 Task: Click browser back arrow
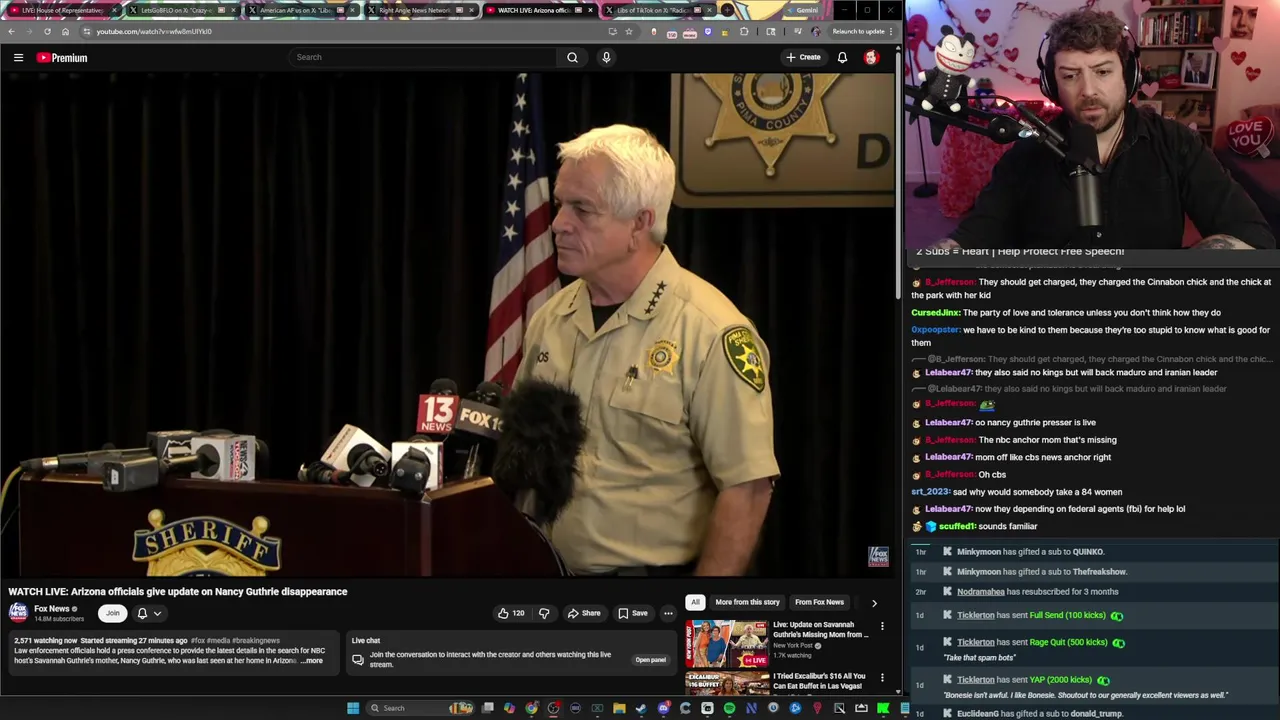pos(11,31)
